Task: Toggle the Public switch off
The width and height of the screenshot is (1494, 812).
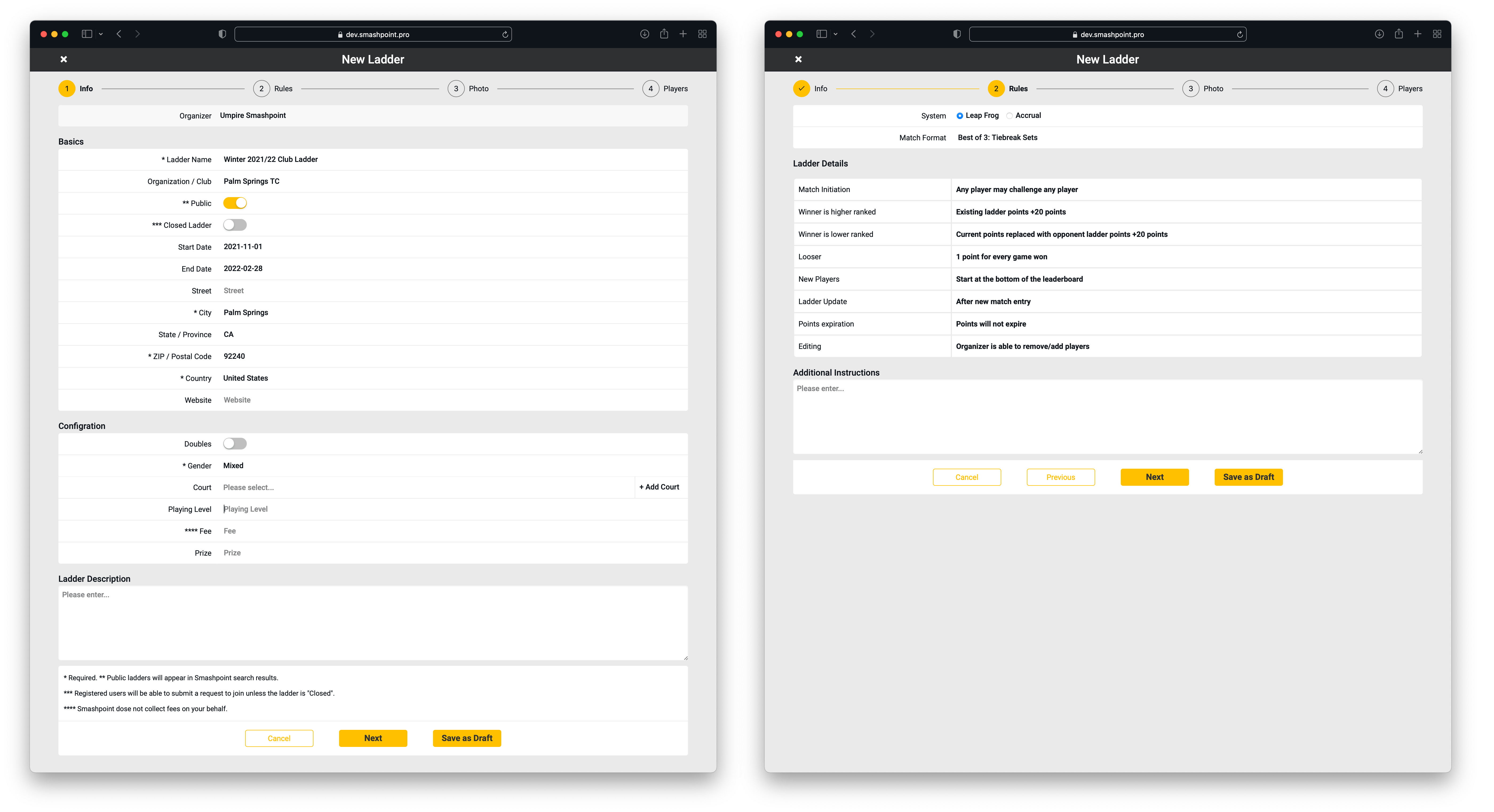Action: [235, 203]
